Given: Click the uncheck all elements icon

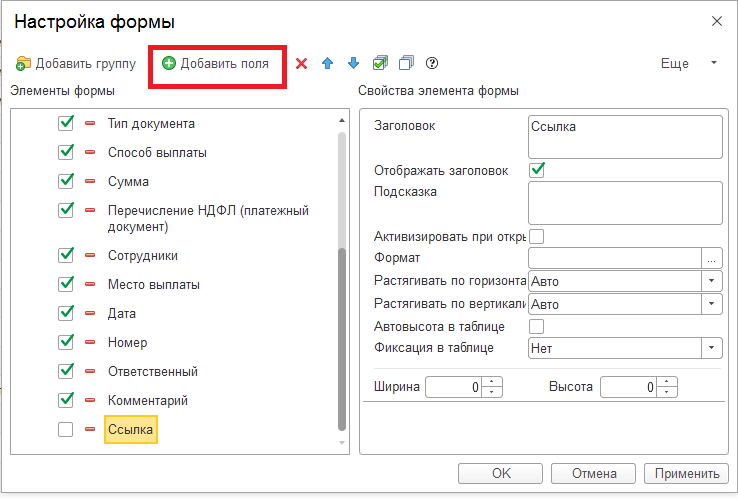Looking at the screenshot, I should [x=406, y=63].
